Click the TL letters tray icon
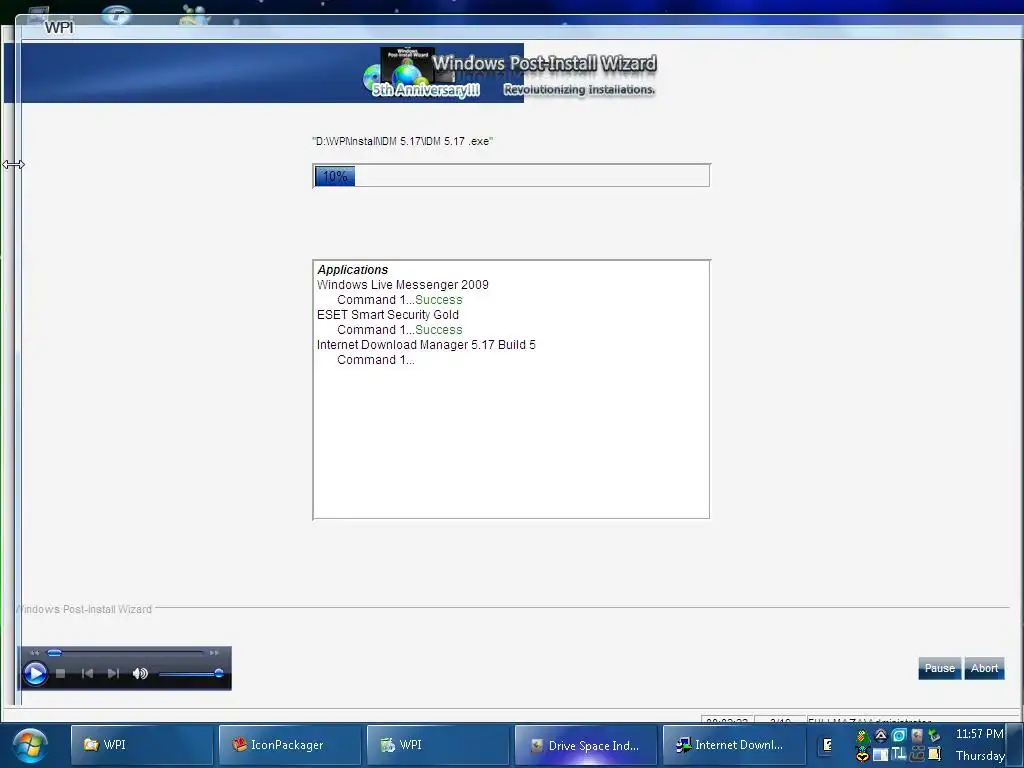The image size is (1024, 768). click(899, 755)
